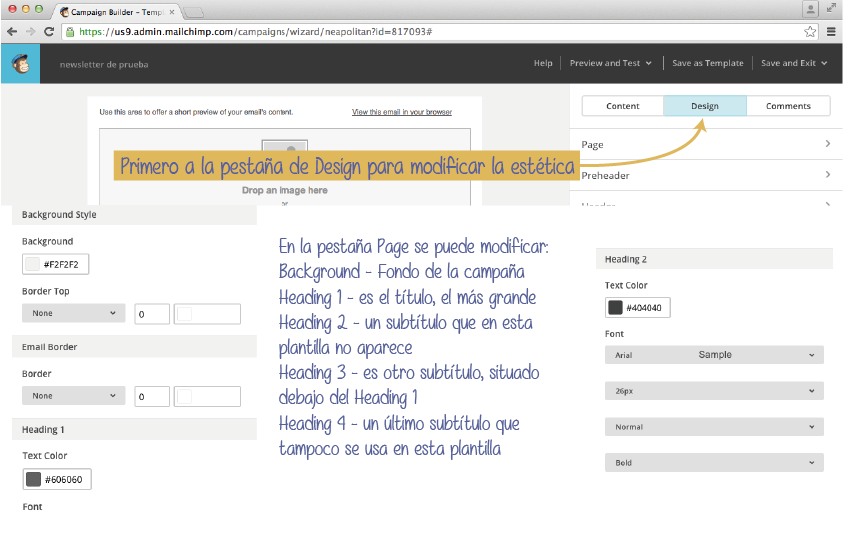Open the Email Border style dropdown
Screen dimensions: 843x538
pyautogui.click(x=74, y=396)
